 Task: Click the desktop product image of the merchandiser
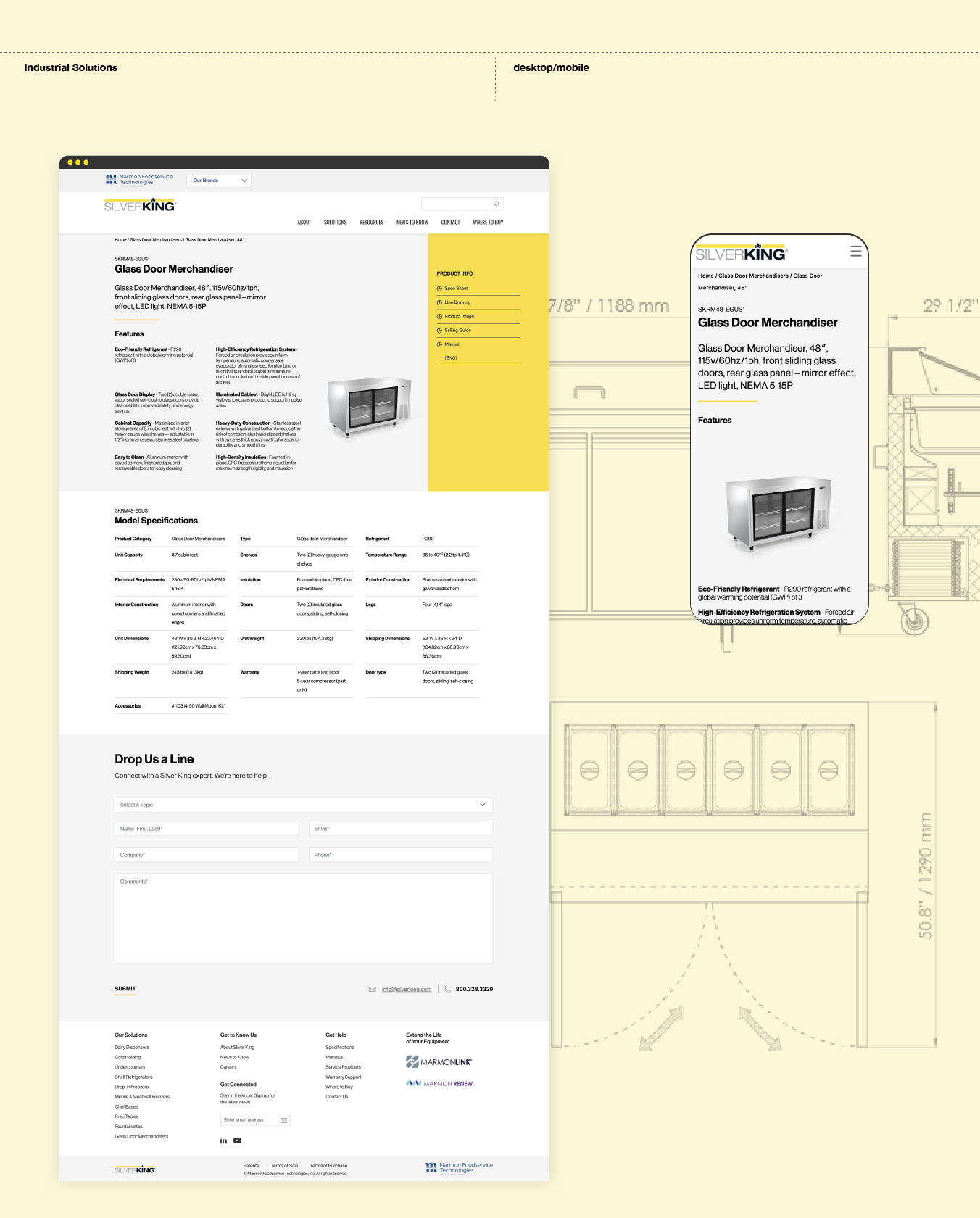[369, 405]
